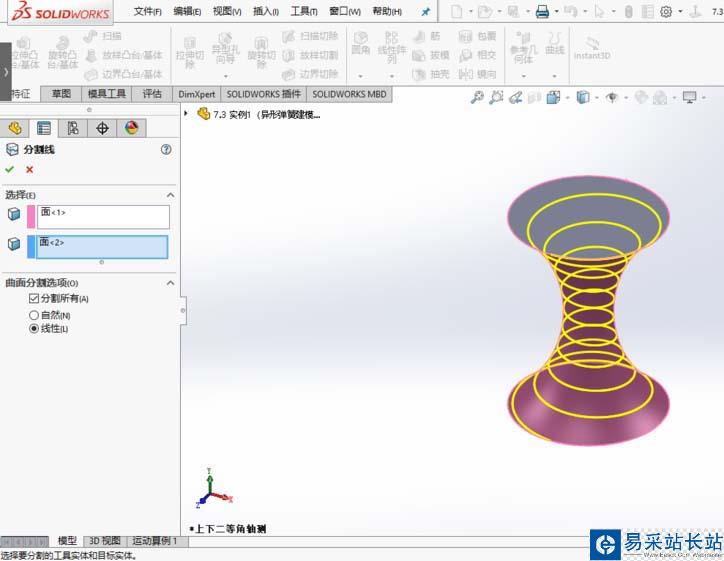Switch to FeatureManager design tree tab
This screenshot has height=561, width=724.
(15, 128)
